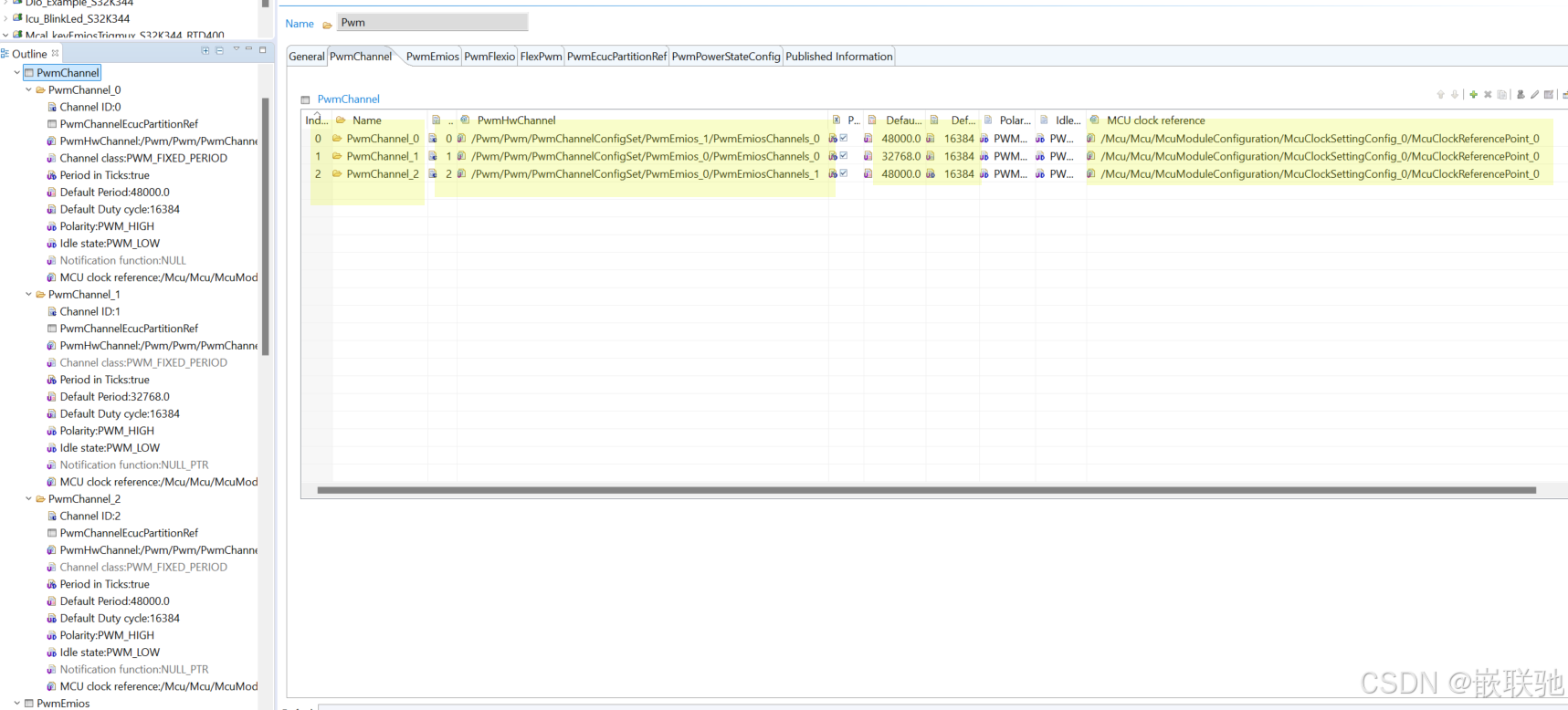Collapse PwmChannel_1 node in Outline tree
1568x710 pixels.
click(x=28, y=294)
